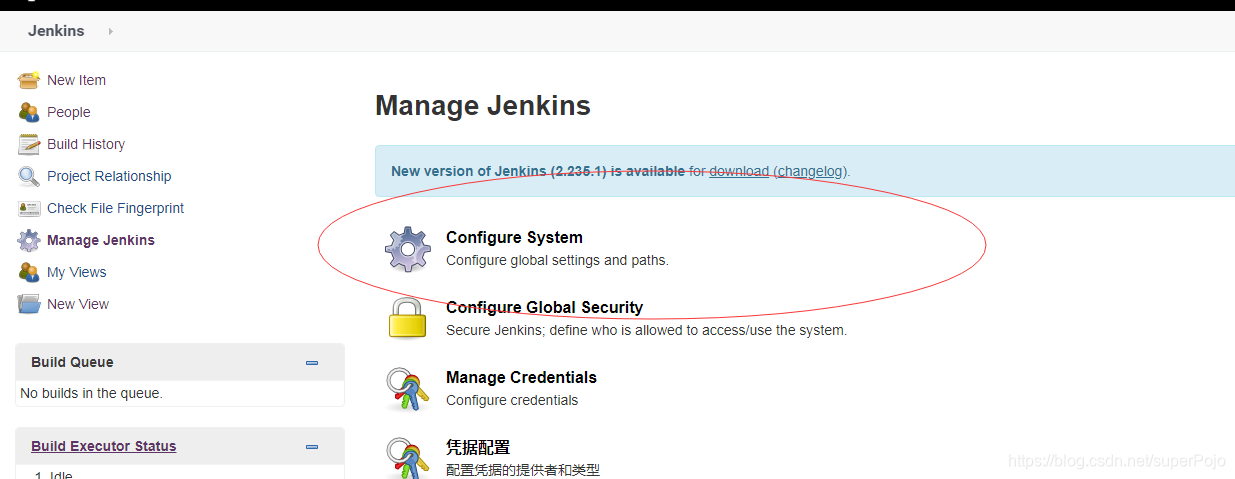Open Configure System settings title
1235x479 pixels.
click(514, 237)
